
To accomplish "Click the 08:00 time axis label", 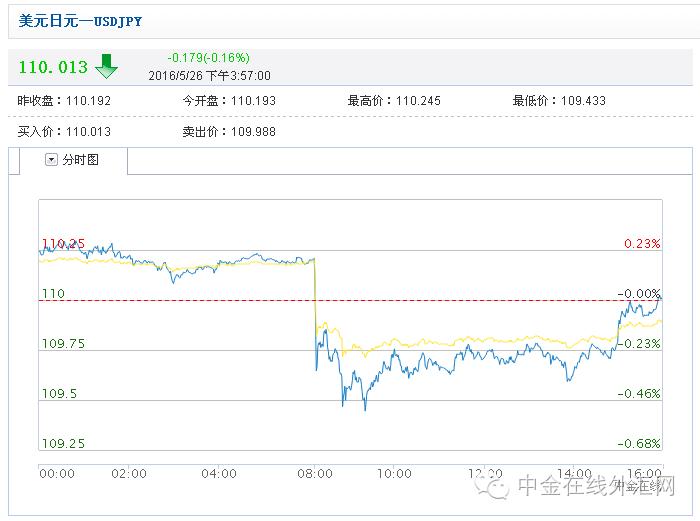I will pyautogui.click(x=315, y=474).
